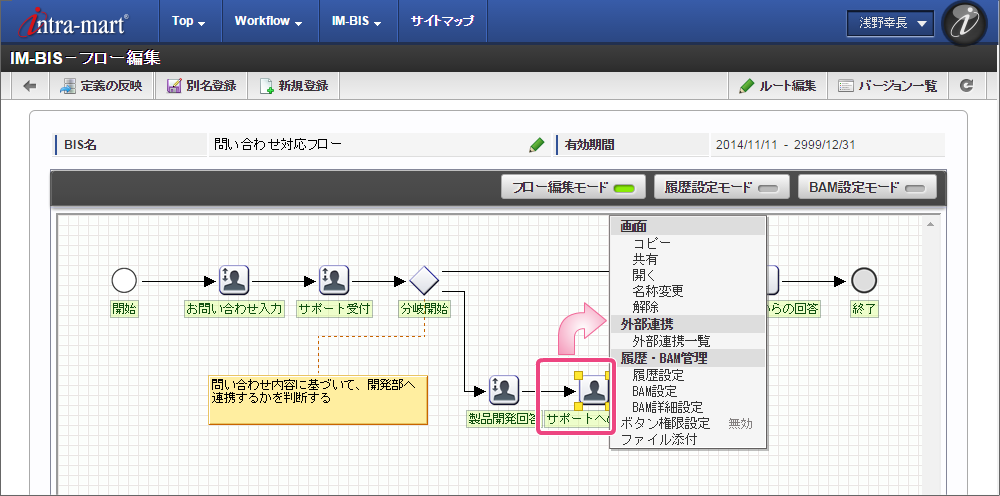This screenshot has width=1000, height=496.
Task: Switch to フロー編集モード
Action: click(573, 187)
